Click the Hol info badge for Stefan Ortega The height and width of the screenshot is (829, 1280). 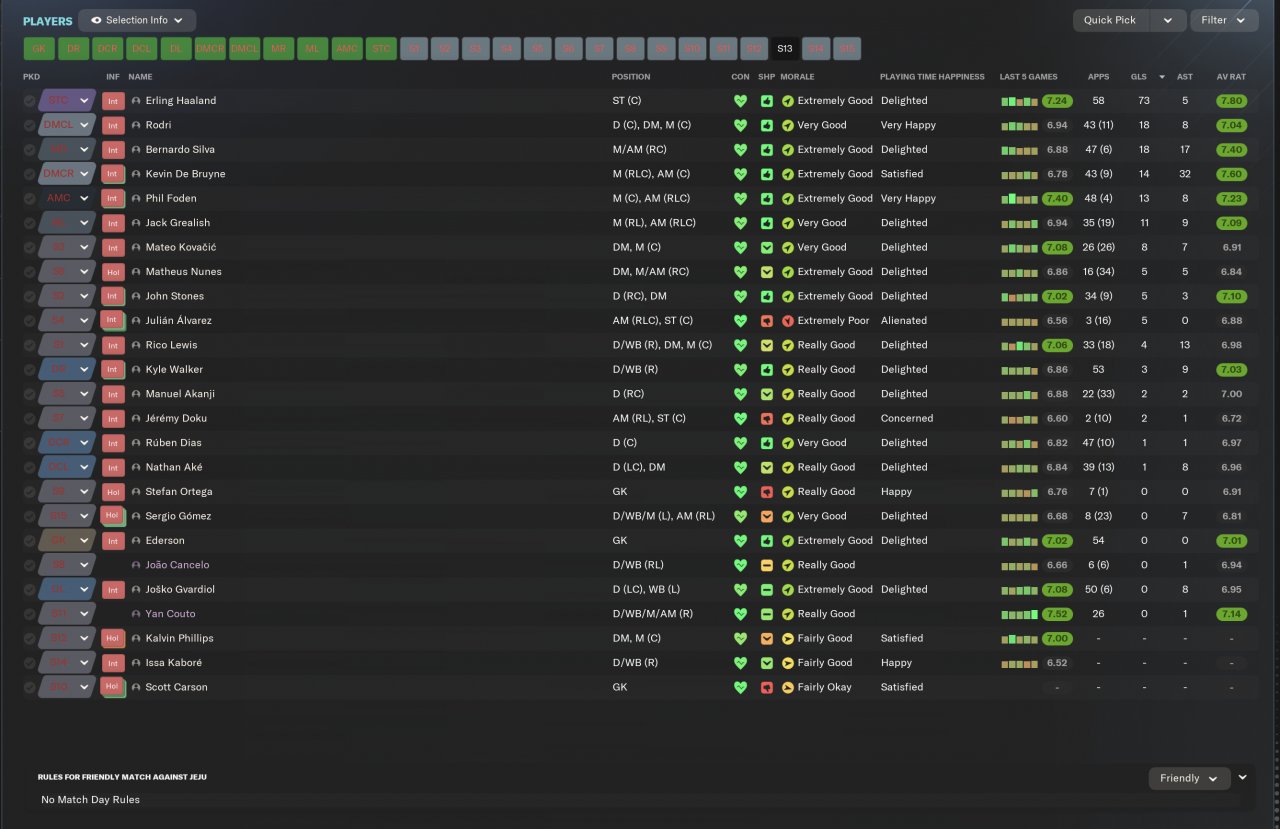[113, 492]
